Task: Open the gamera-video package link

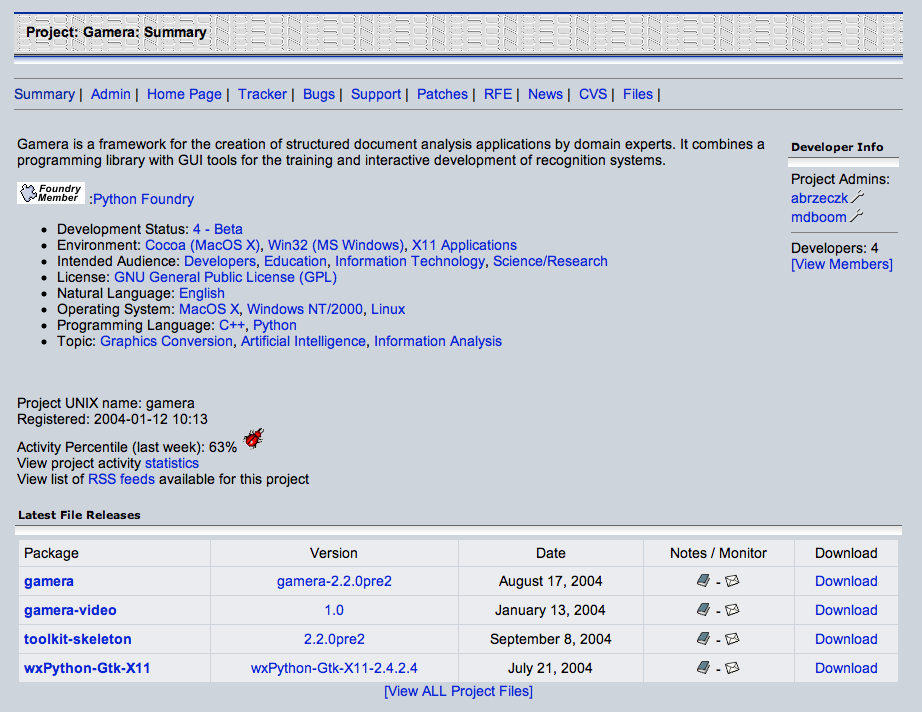Action: click(70, 610)
